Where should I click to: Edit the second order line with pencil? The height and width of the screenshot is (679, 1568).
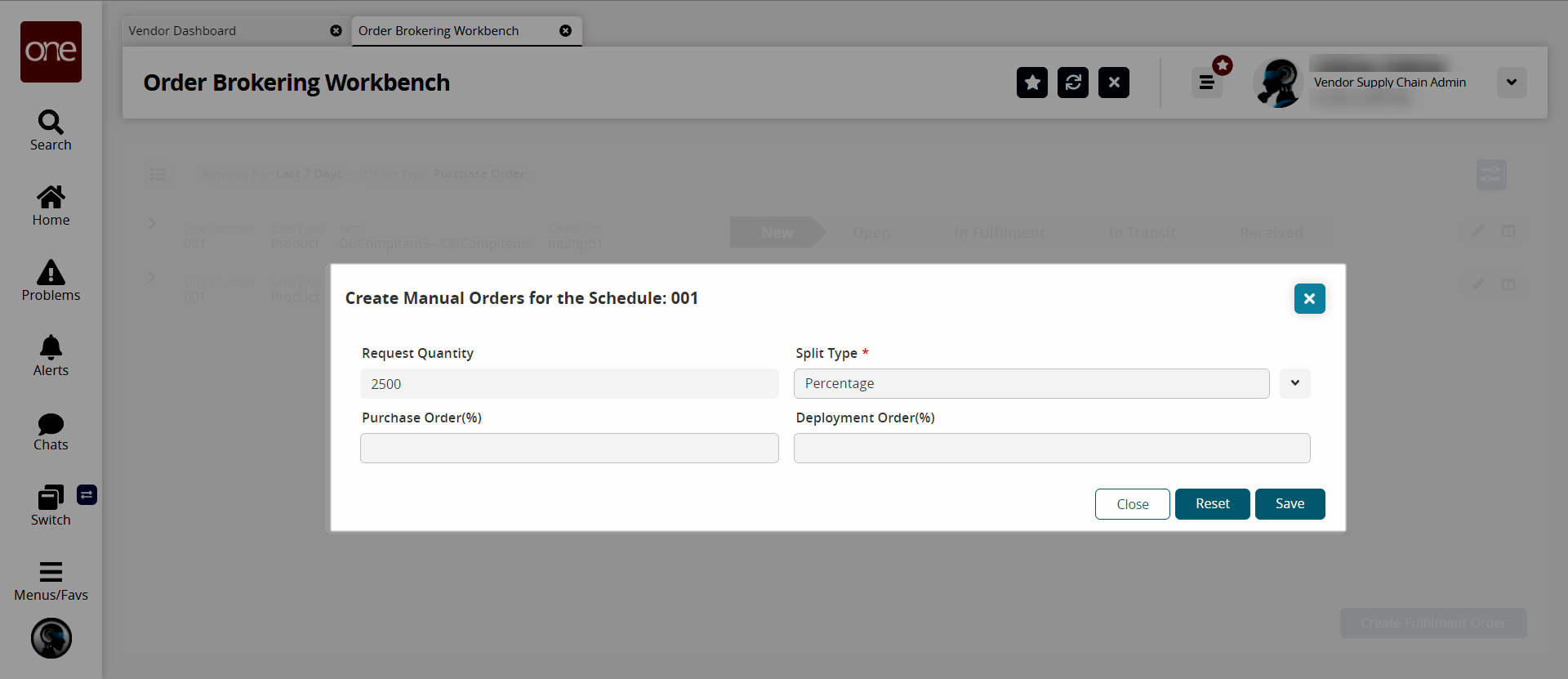pyautogui.click(x=1478, y=284)
